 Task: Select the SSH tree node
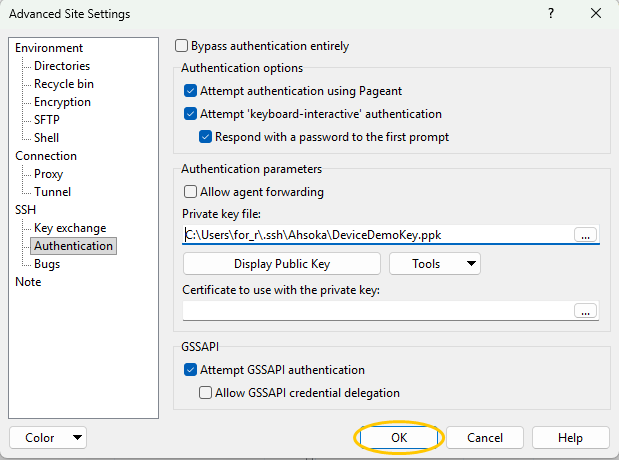(25, 210)
